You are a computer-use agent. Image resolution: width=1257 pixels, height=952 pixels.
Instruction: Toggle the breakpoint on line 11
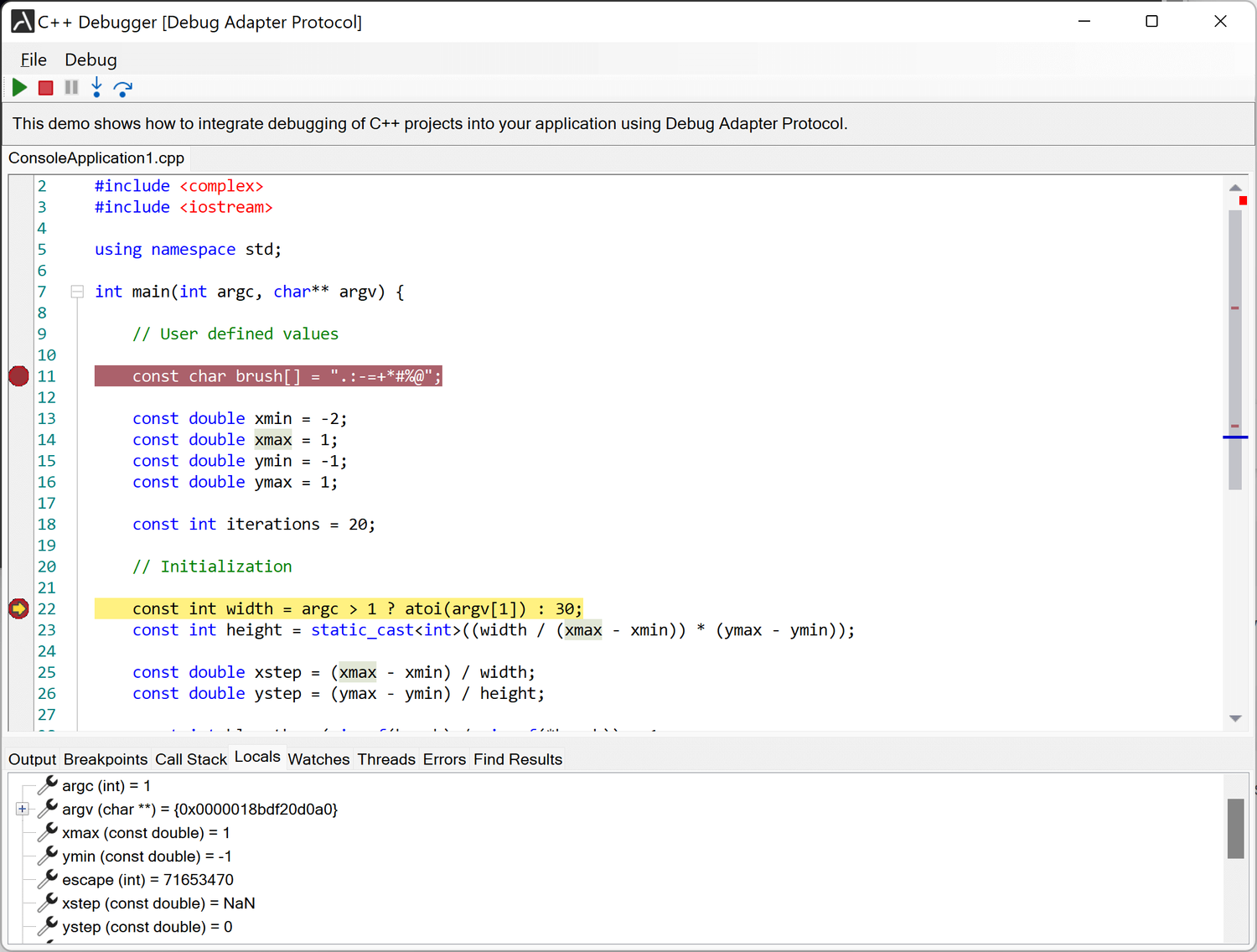18,376
